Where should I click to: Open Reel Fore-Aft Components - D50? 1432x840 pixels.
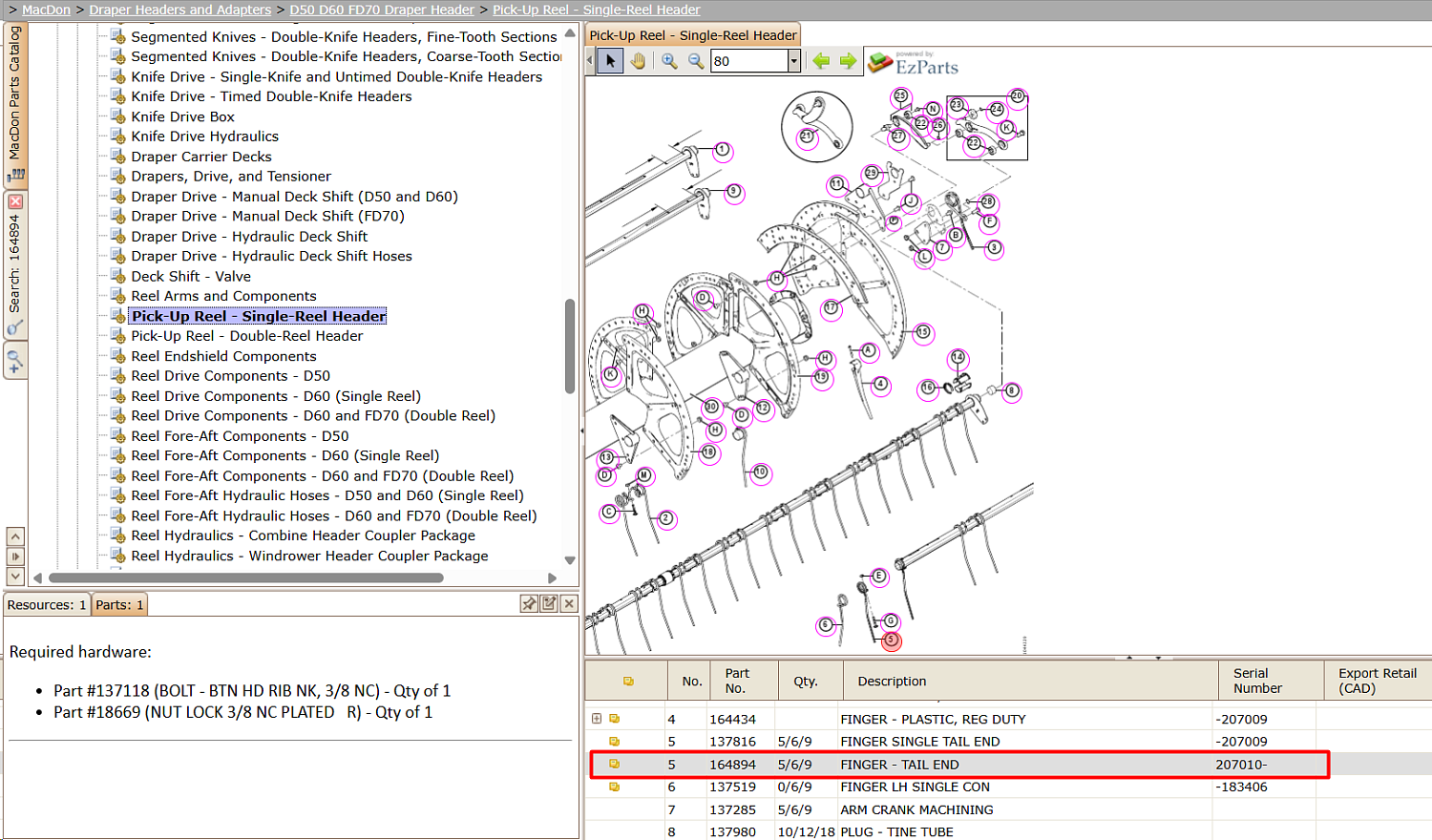point(240,436)
